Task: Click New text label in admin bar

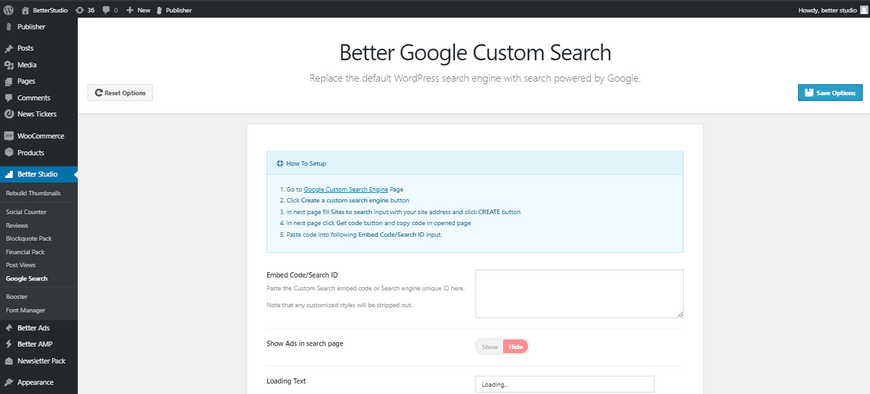Action: pyautogui.click(x=144, y=10)
